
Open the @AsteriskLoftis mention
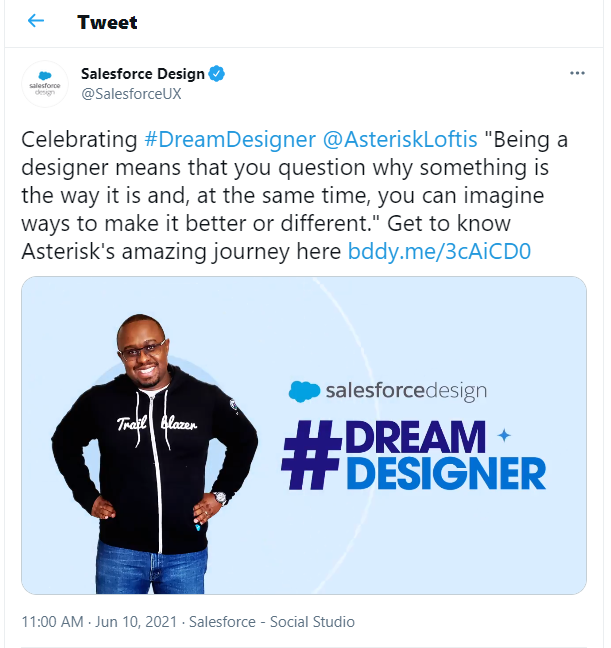click(400, 139)
